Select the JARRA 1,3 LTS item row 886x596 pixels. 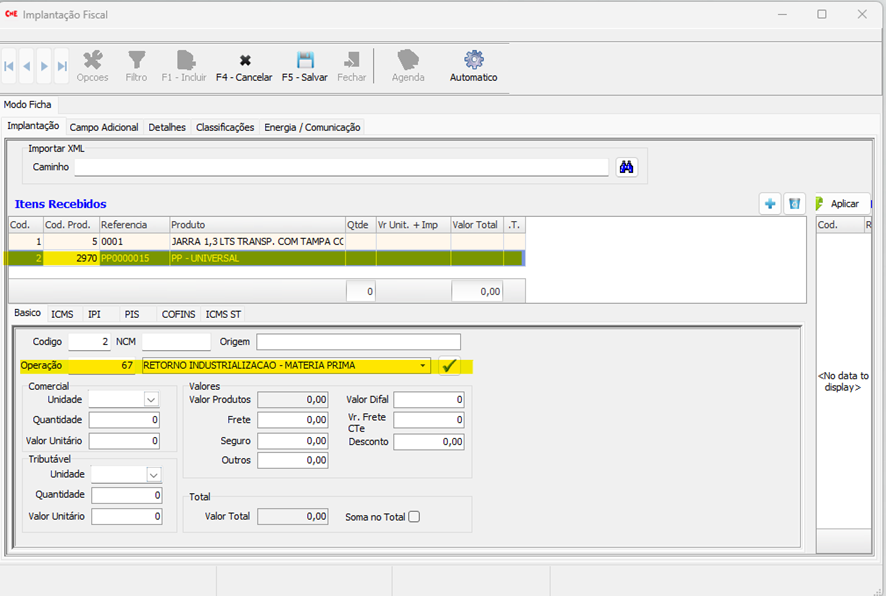coord(256,242)
